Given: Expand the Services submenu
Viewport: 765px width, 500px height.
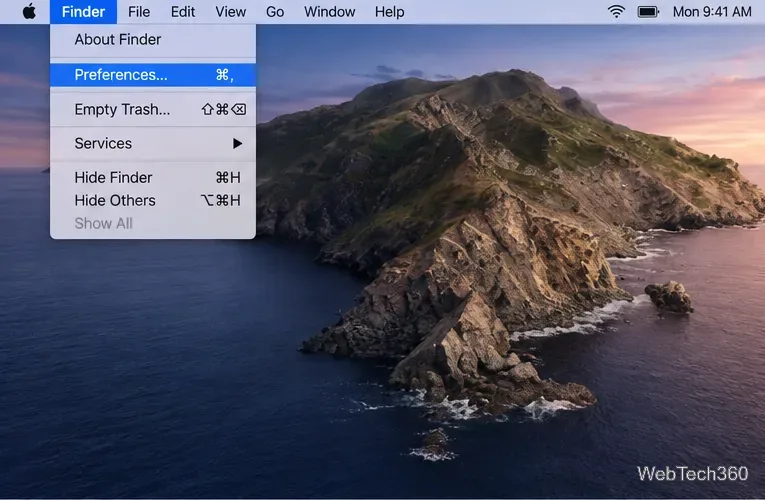Looking at the screenshot, I should coord(153,143).
